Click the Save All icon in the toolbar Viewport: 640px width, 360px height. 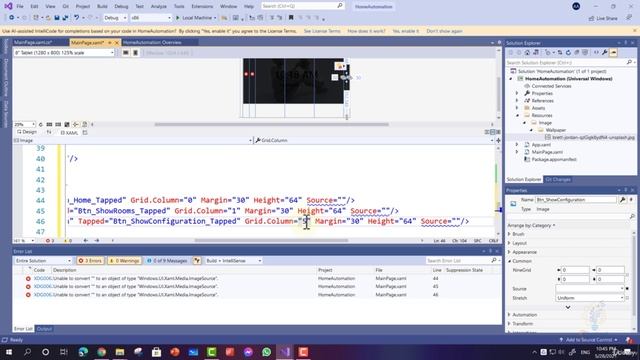tap(65, 18)
